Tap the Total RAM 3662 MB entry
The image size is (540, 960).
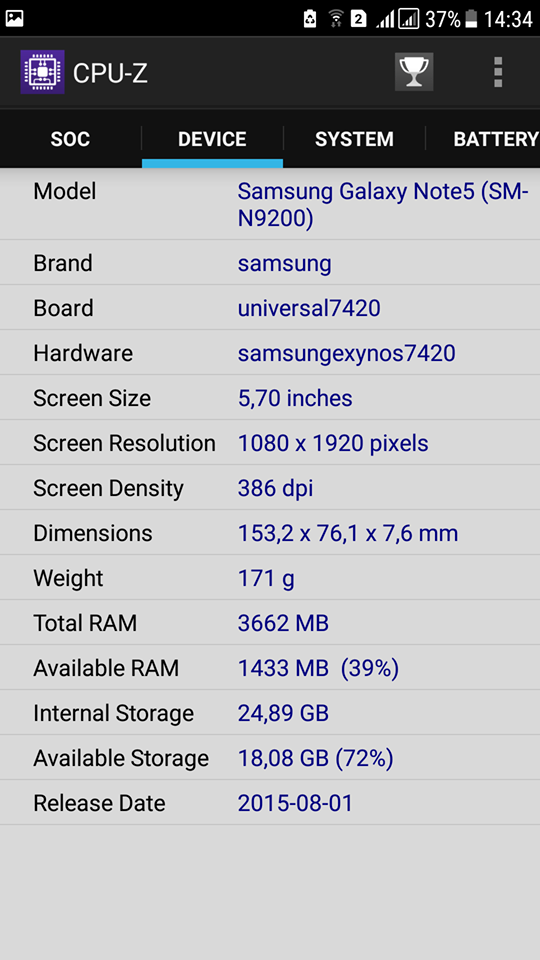pos(270,623)
